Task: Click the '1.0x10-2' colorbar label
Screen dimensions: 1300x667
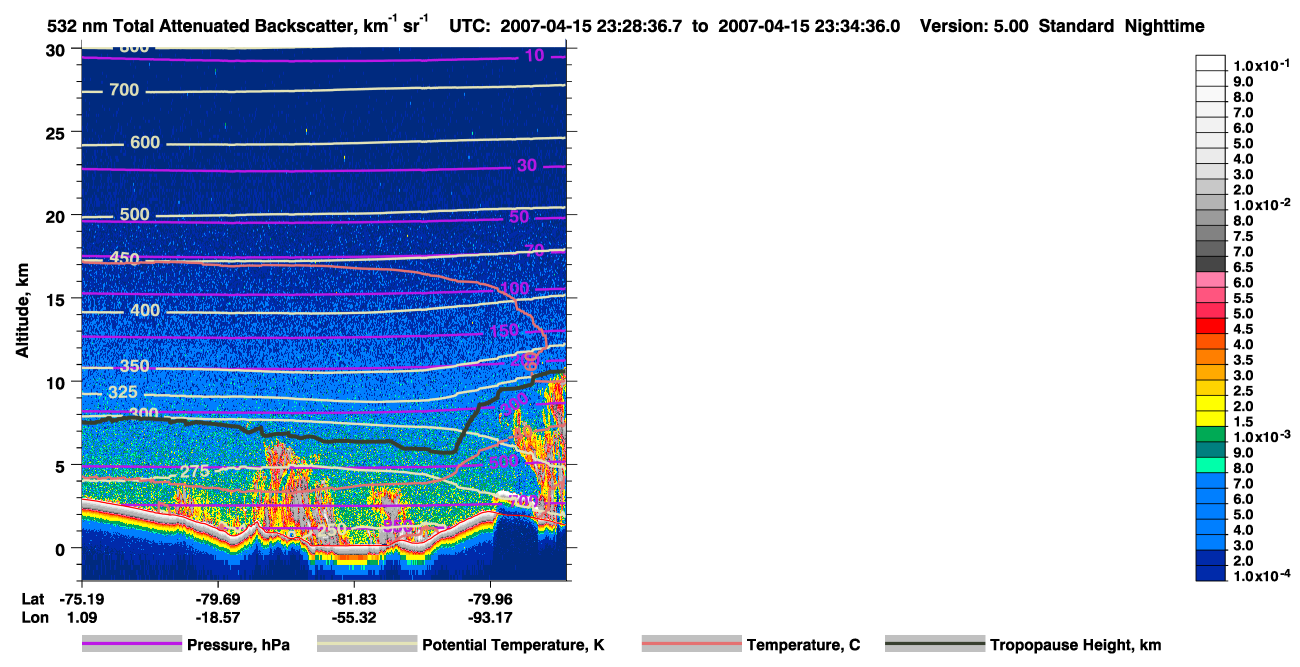Action: click(1260, 204)
